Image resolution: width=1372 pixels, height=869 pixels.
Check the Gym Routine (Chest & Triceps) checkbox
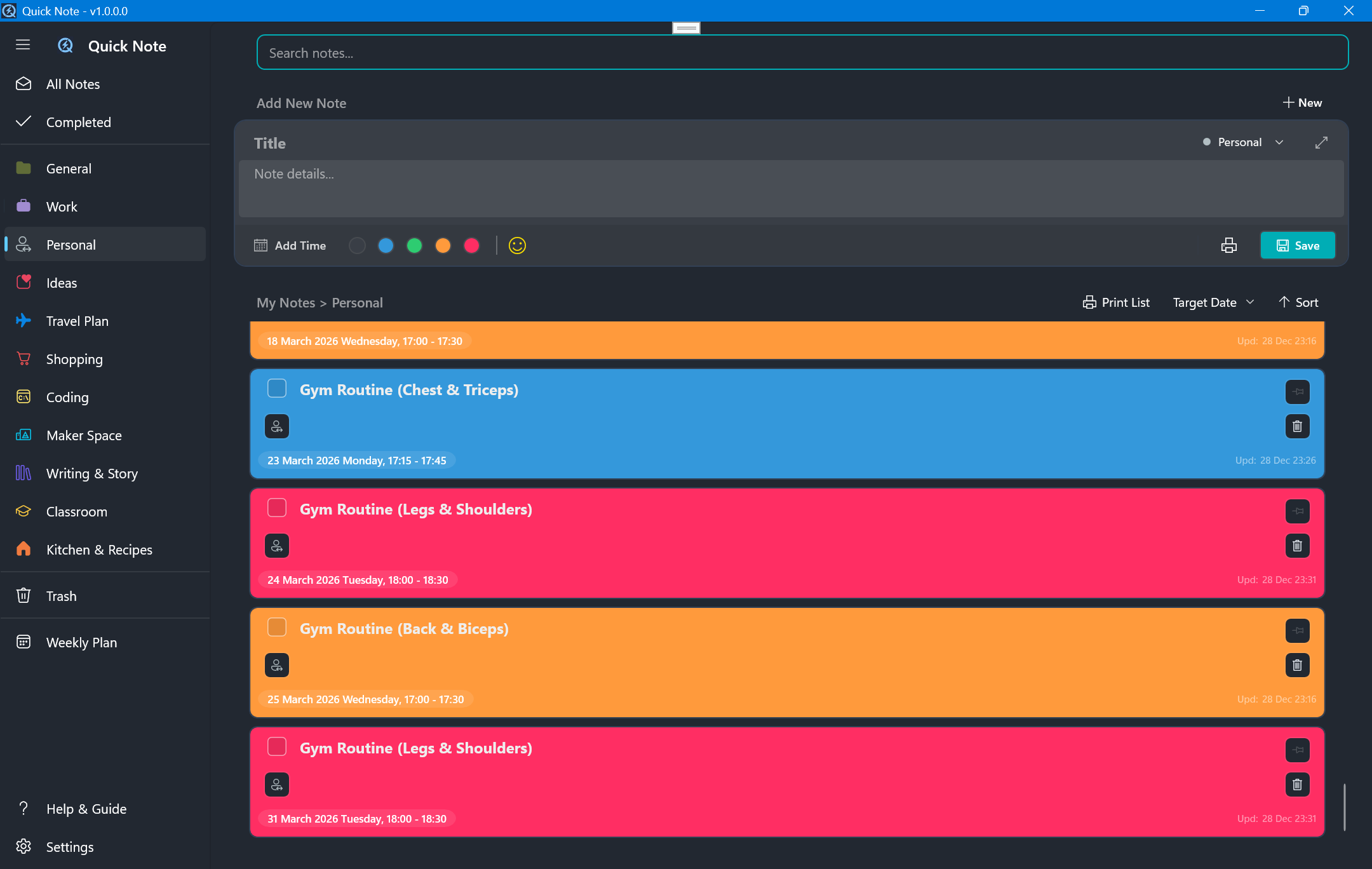point(277,388)
